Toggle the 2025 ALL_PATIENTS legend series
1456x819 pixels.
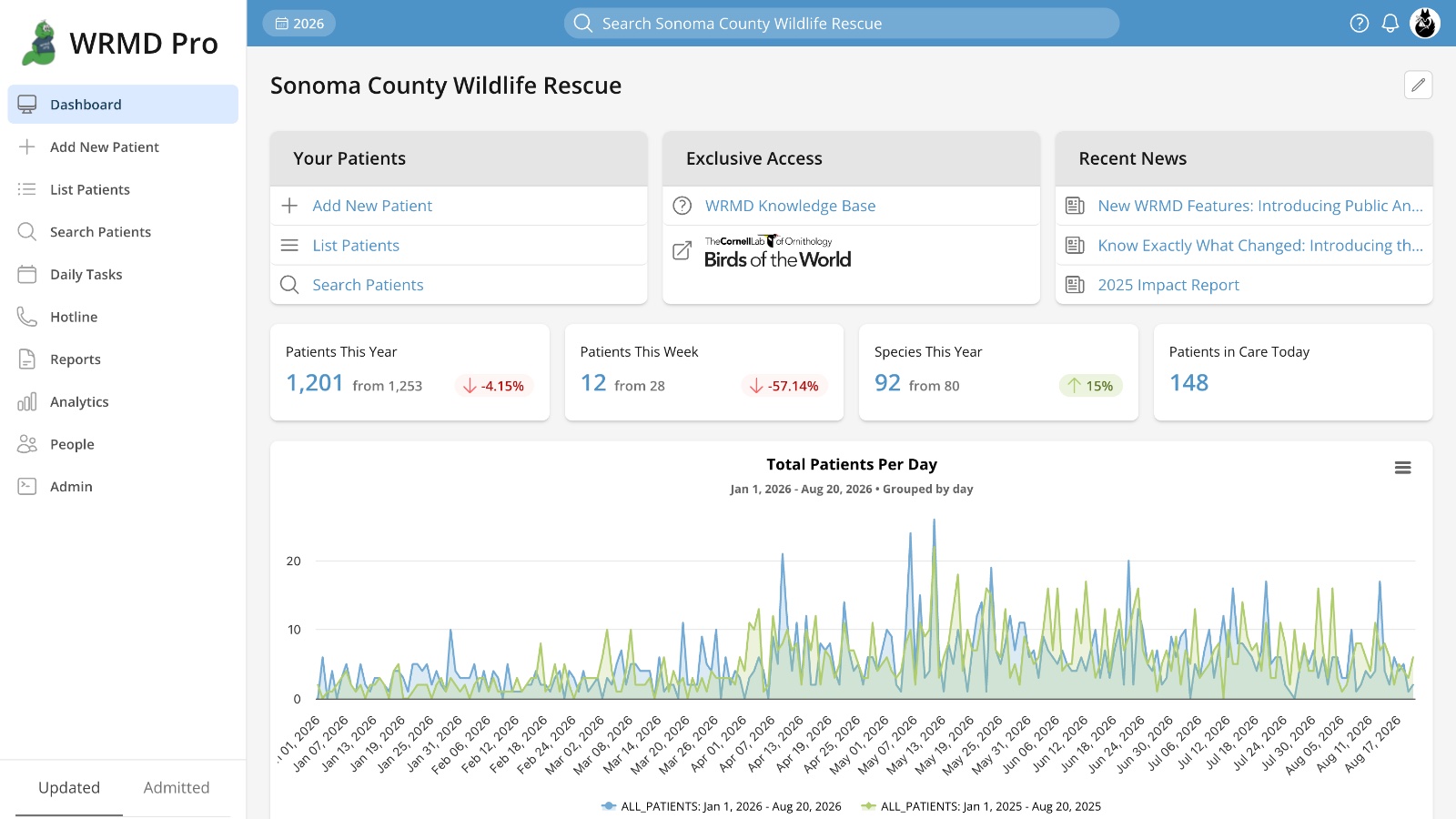pos(981,806)
